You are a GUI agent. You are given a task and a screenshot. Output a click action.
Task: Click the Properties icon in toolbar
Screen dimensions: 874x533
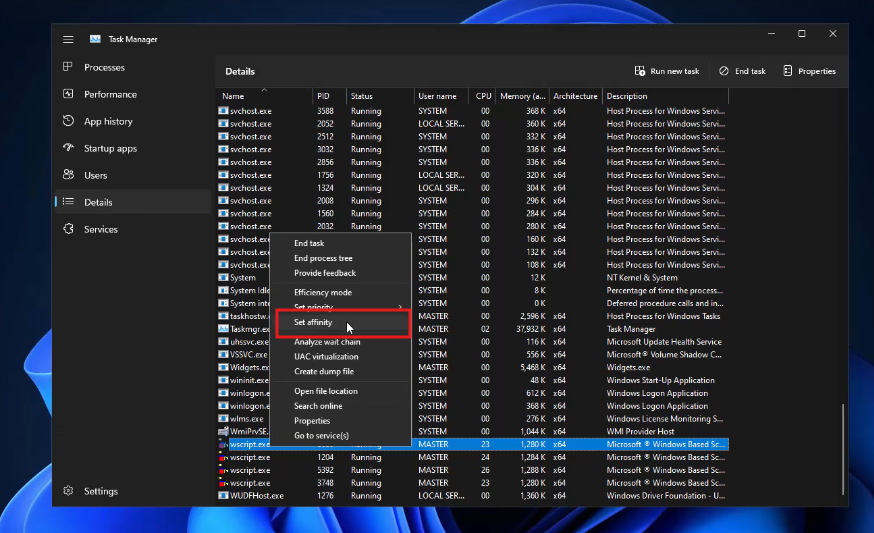point(788,71)
